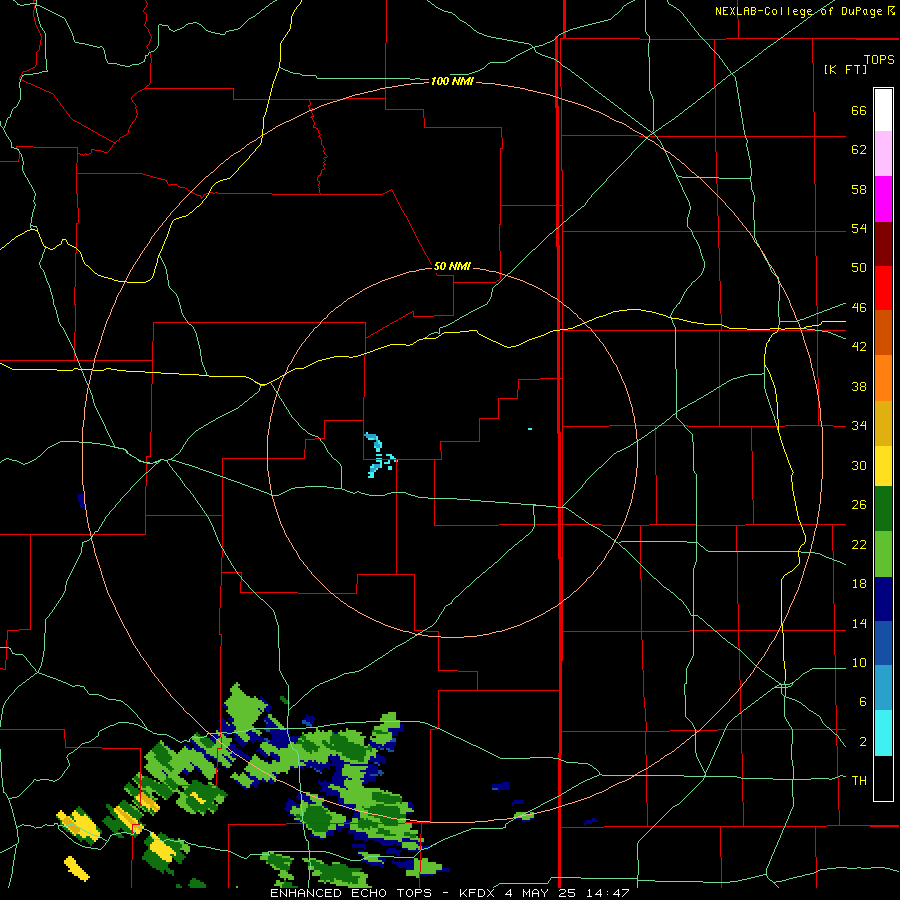Click the legend value "26"
Screen dimensions: 900x900
click(x=859, y=505)
